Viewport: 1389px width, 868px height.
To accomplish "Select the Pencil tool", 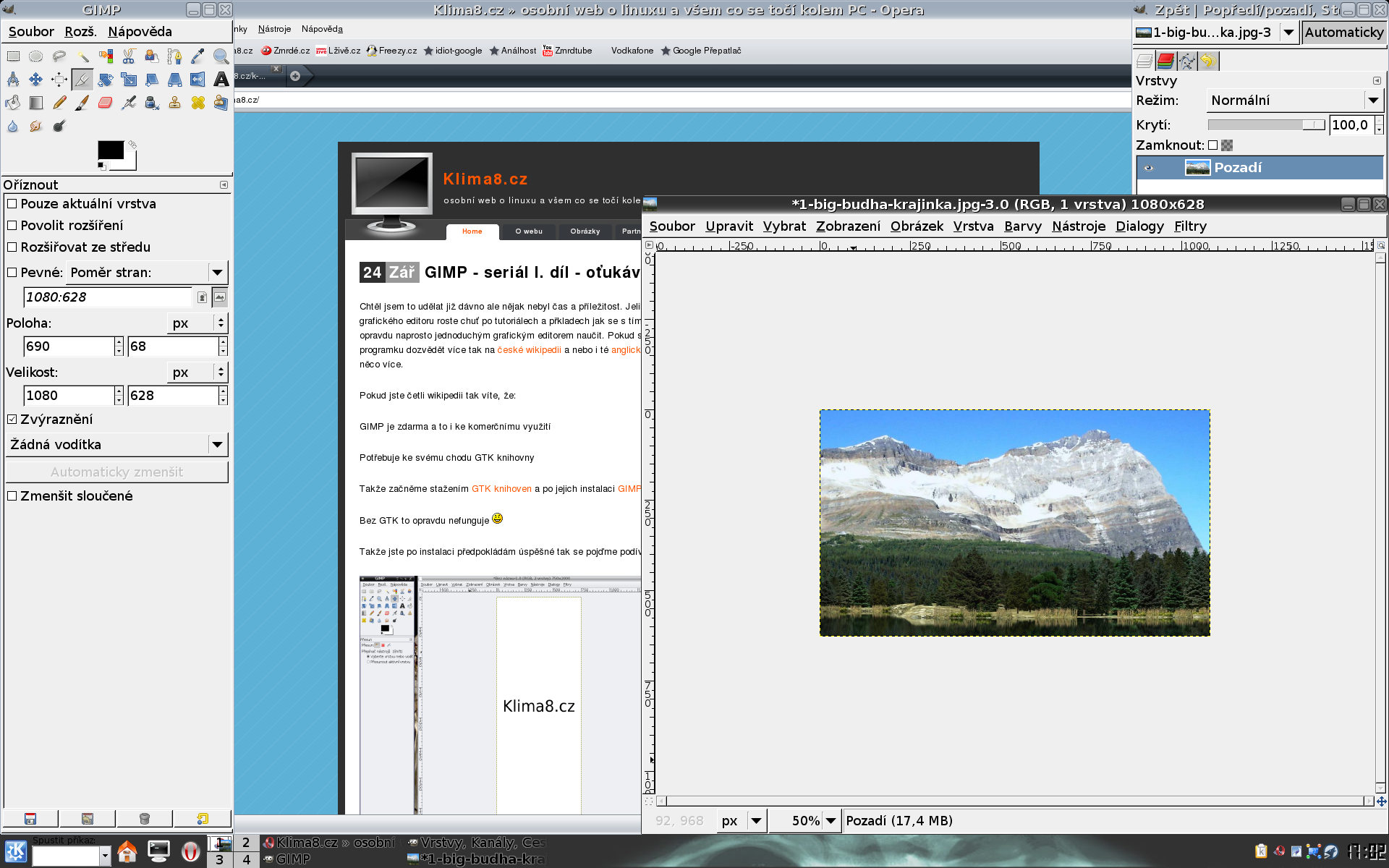I will (x=59, y=102).
